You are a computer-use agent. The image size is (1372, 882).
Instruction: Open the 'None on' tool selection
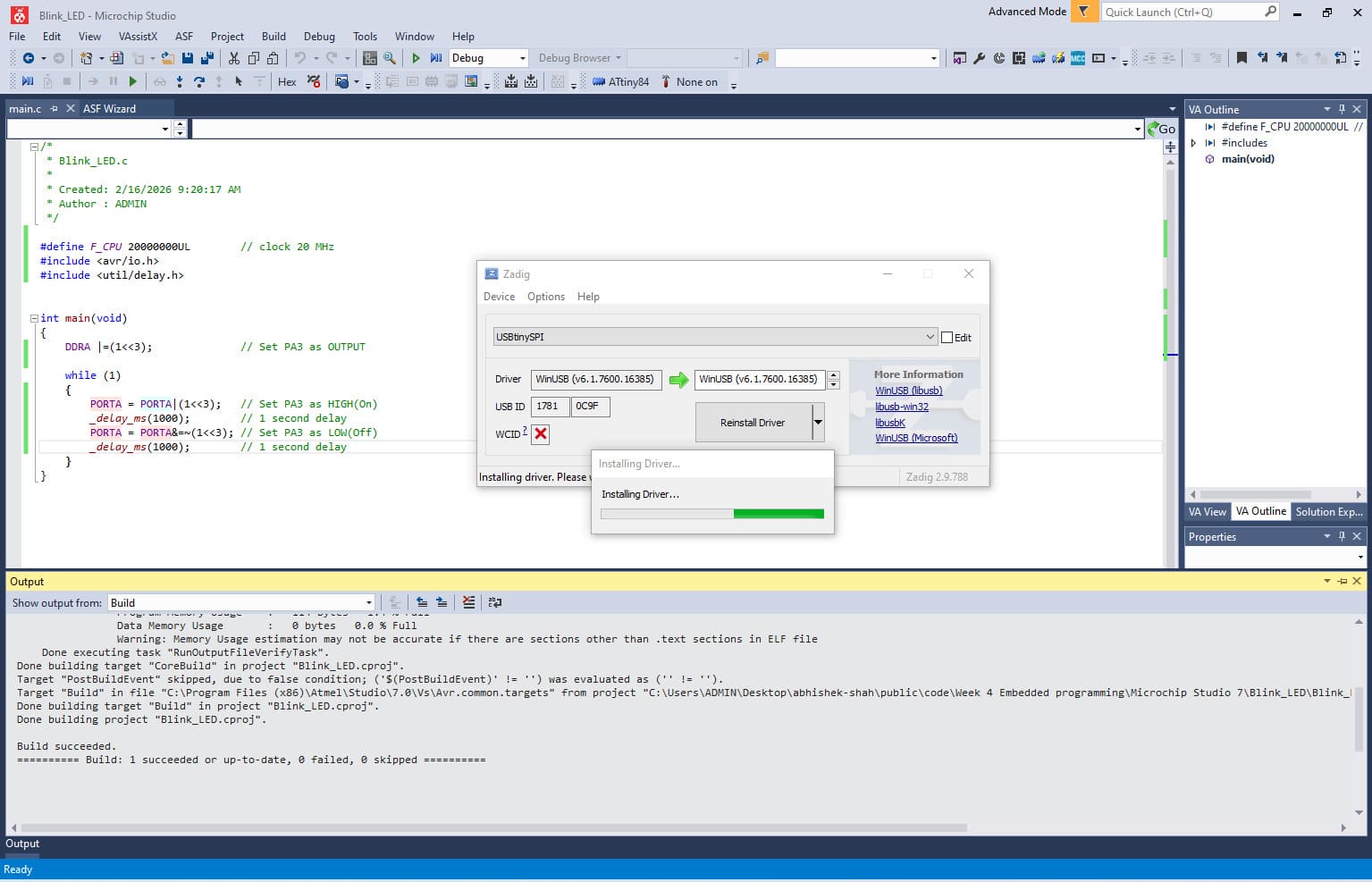689,82
